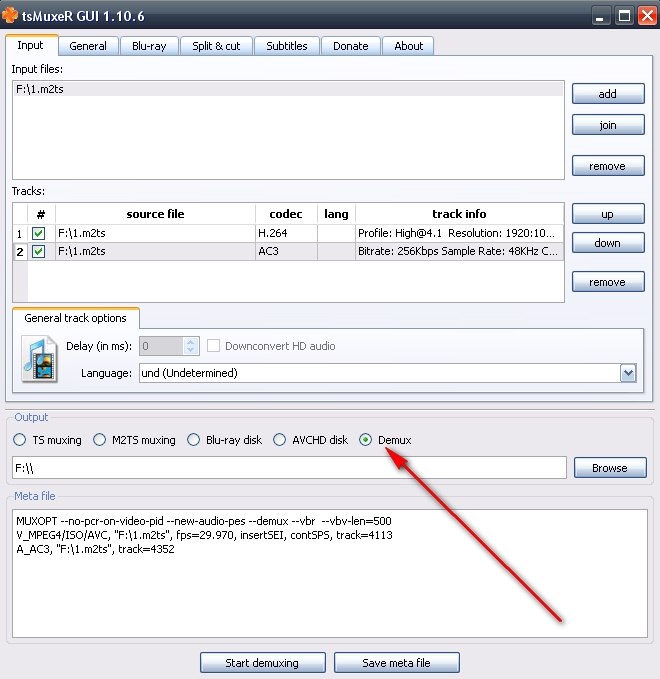Click Start demuxing

(x=262, y=663)
